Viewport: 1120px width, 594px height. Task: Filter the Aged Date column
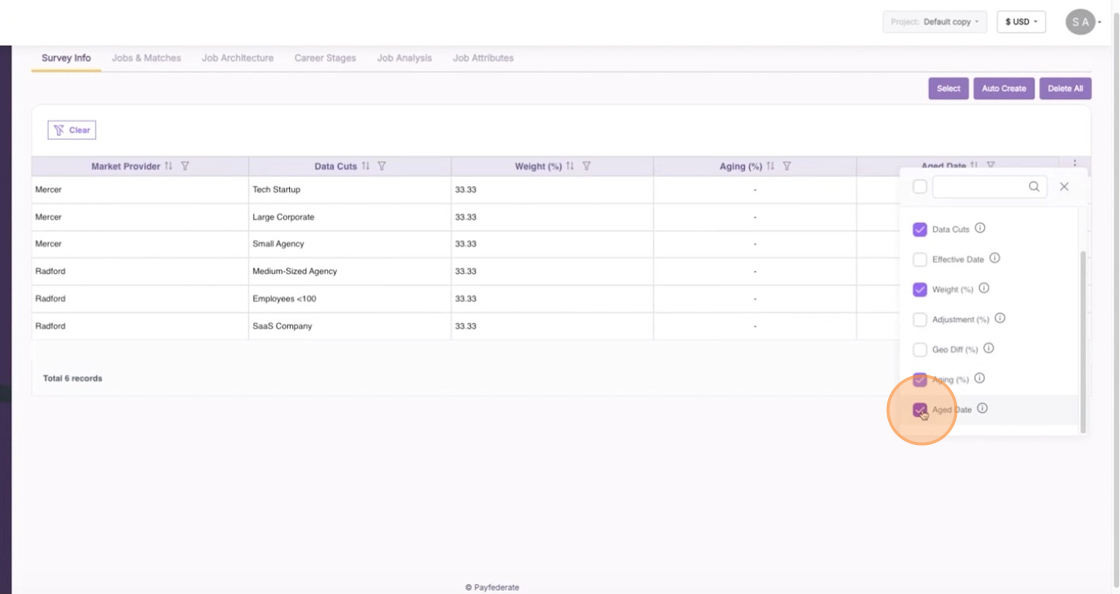[991, 165]
